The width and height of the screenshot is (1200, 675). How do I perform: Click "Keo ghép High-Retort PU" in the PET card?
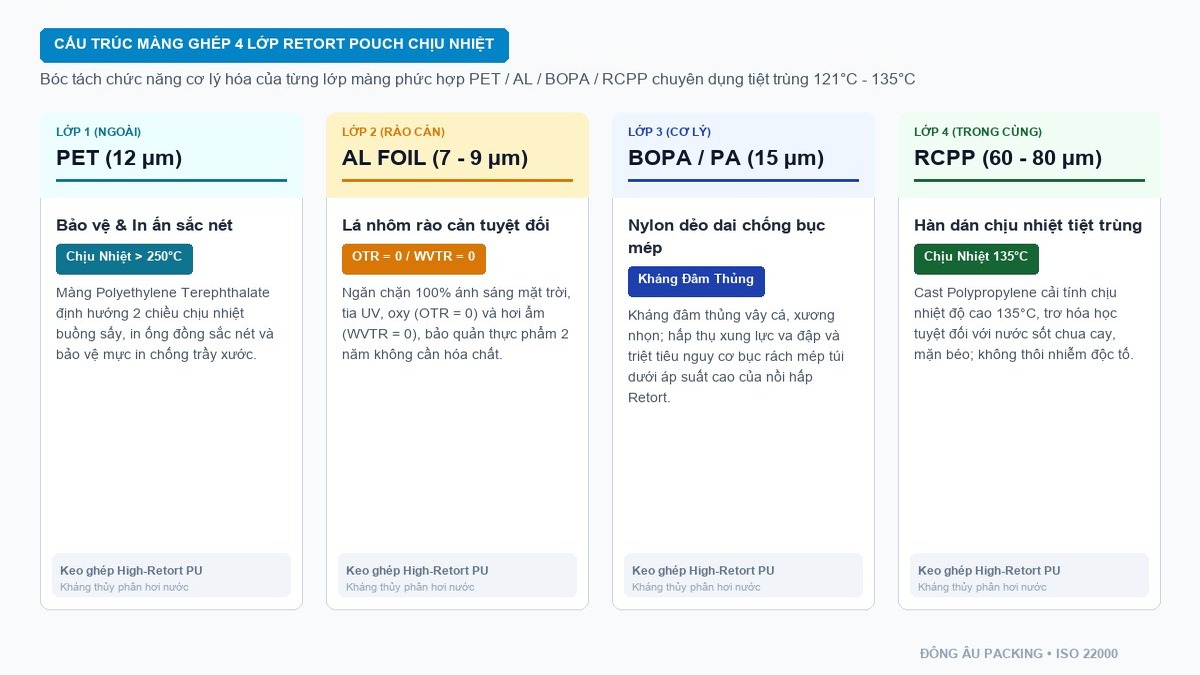131,570
